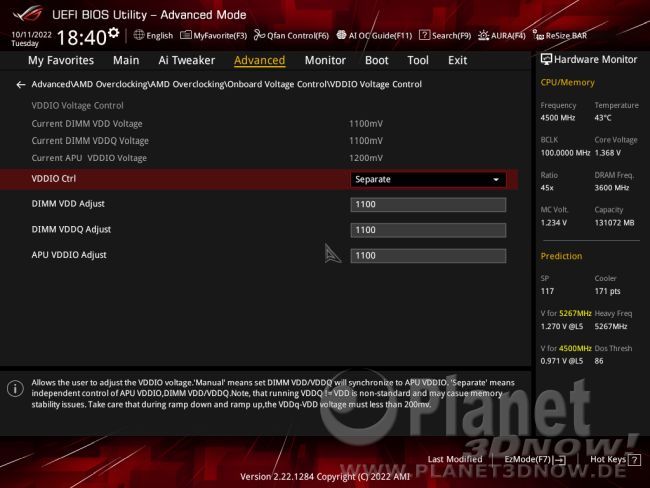Click the 10/11/2022 date
The width and height of the screenshot is (650, 488).
[x=32, y=34]
